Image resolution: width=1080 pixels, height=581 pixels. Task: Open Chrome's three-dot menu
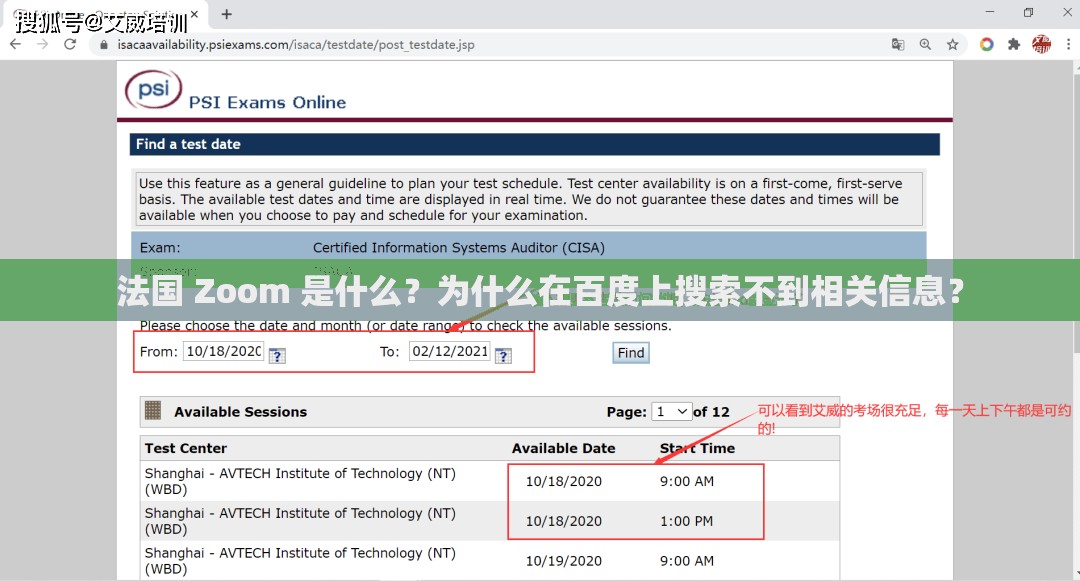(x=1067, y=44)
